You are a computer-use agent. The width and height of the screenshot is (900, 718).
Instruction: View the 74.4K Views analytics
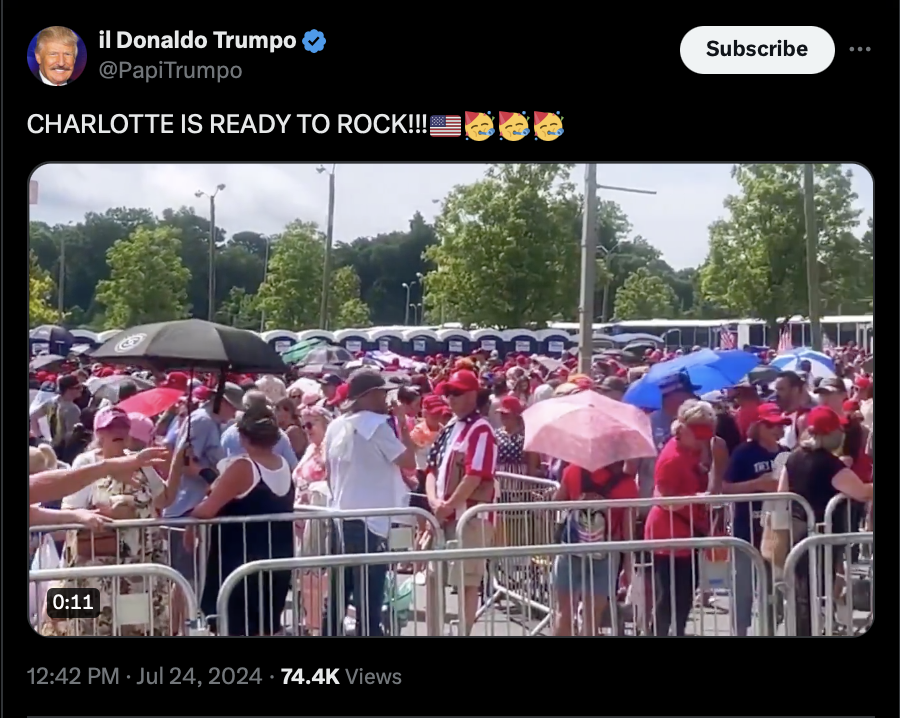[341, 676]
